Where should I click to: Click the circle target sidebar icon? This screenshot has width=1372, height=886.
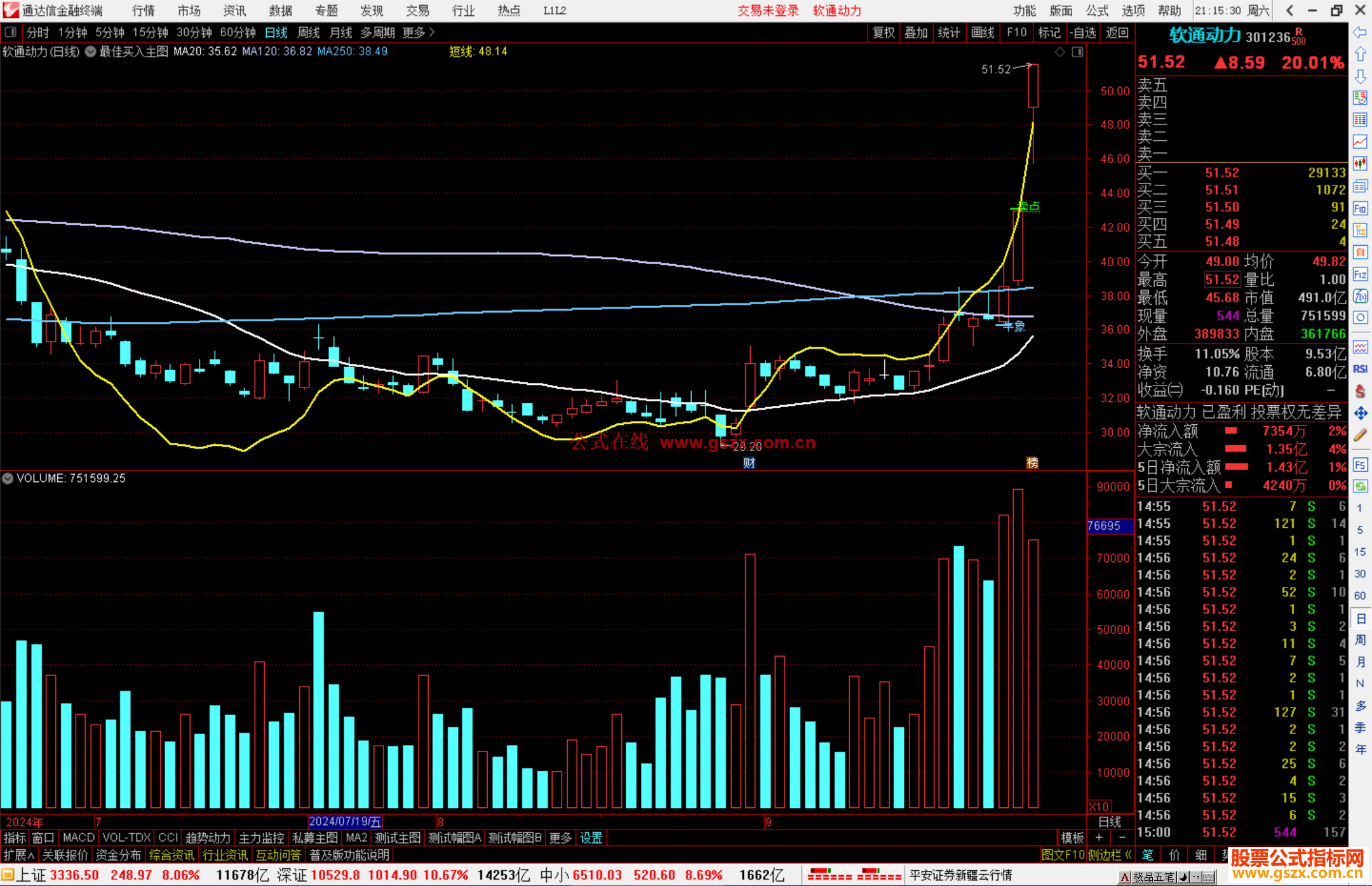(x=1360, y=318)
